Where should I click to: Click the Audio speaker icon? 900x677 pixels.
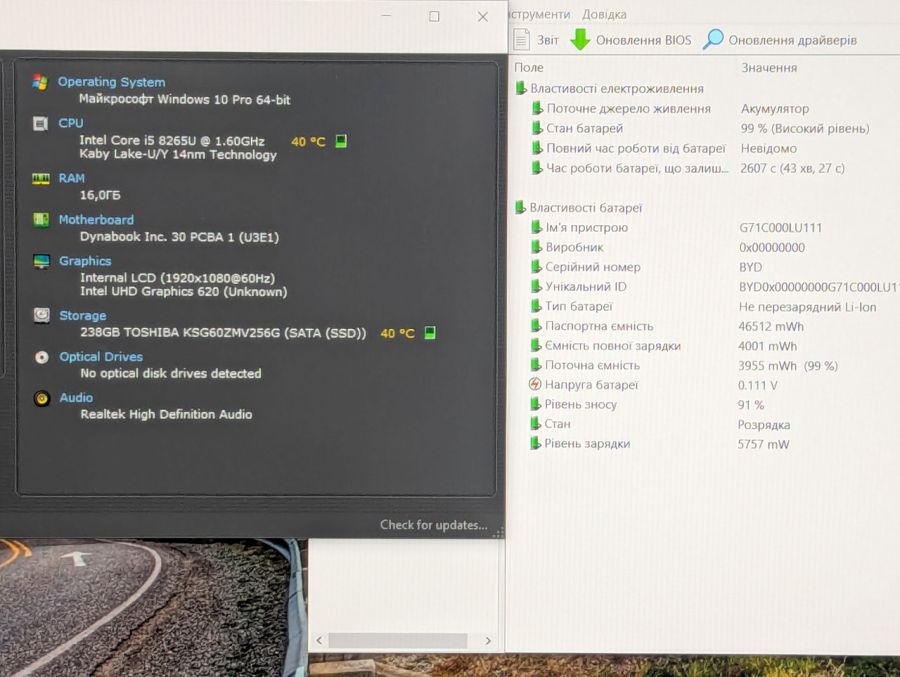[41, 398]
